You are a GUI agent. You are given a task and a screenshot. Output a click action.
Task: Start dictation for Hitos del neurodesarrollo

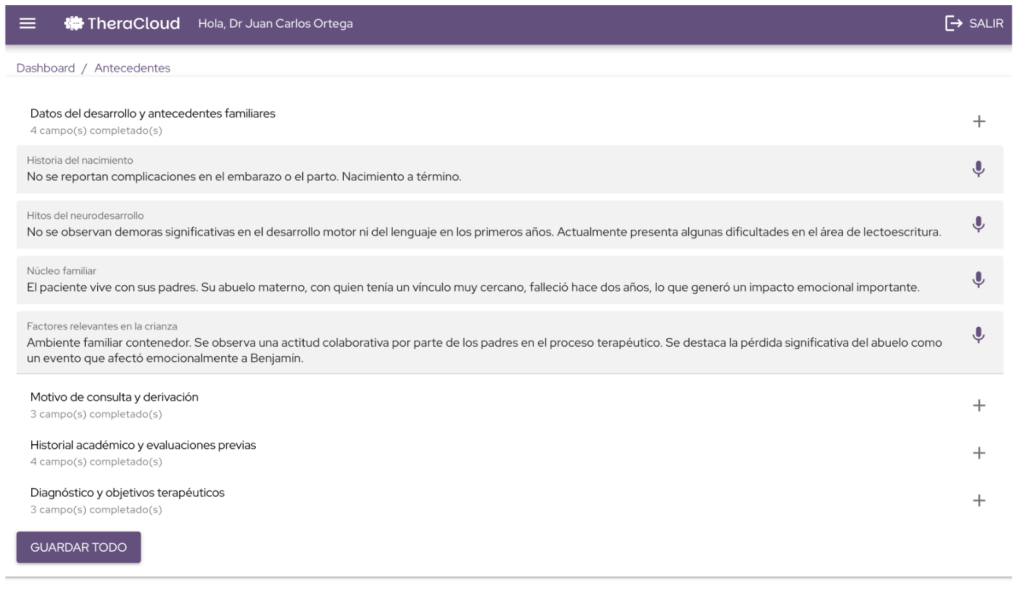(978, 224)
